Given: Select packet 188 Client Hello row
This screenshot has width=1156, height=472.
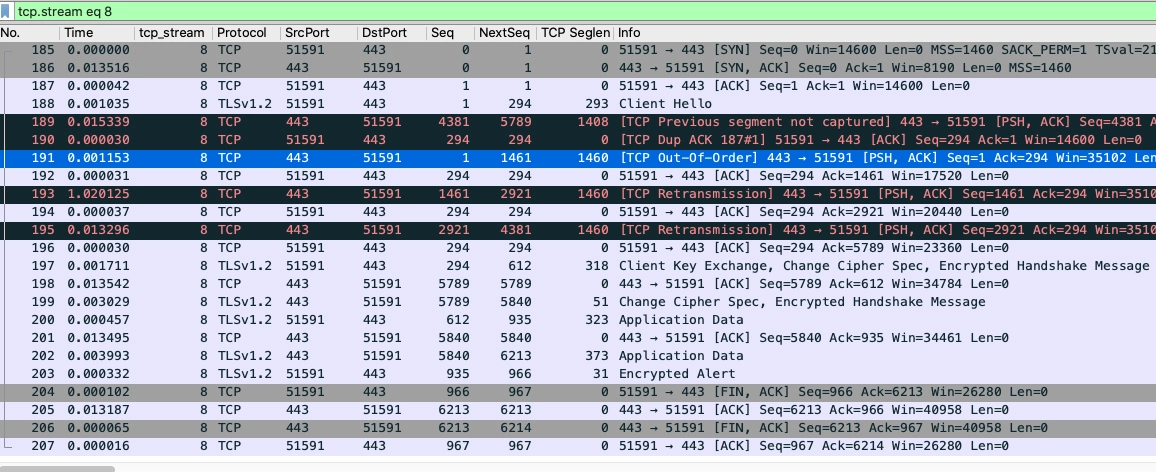Looking at the screenshot, I should [578, 104].
